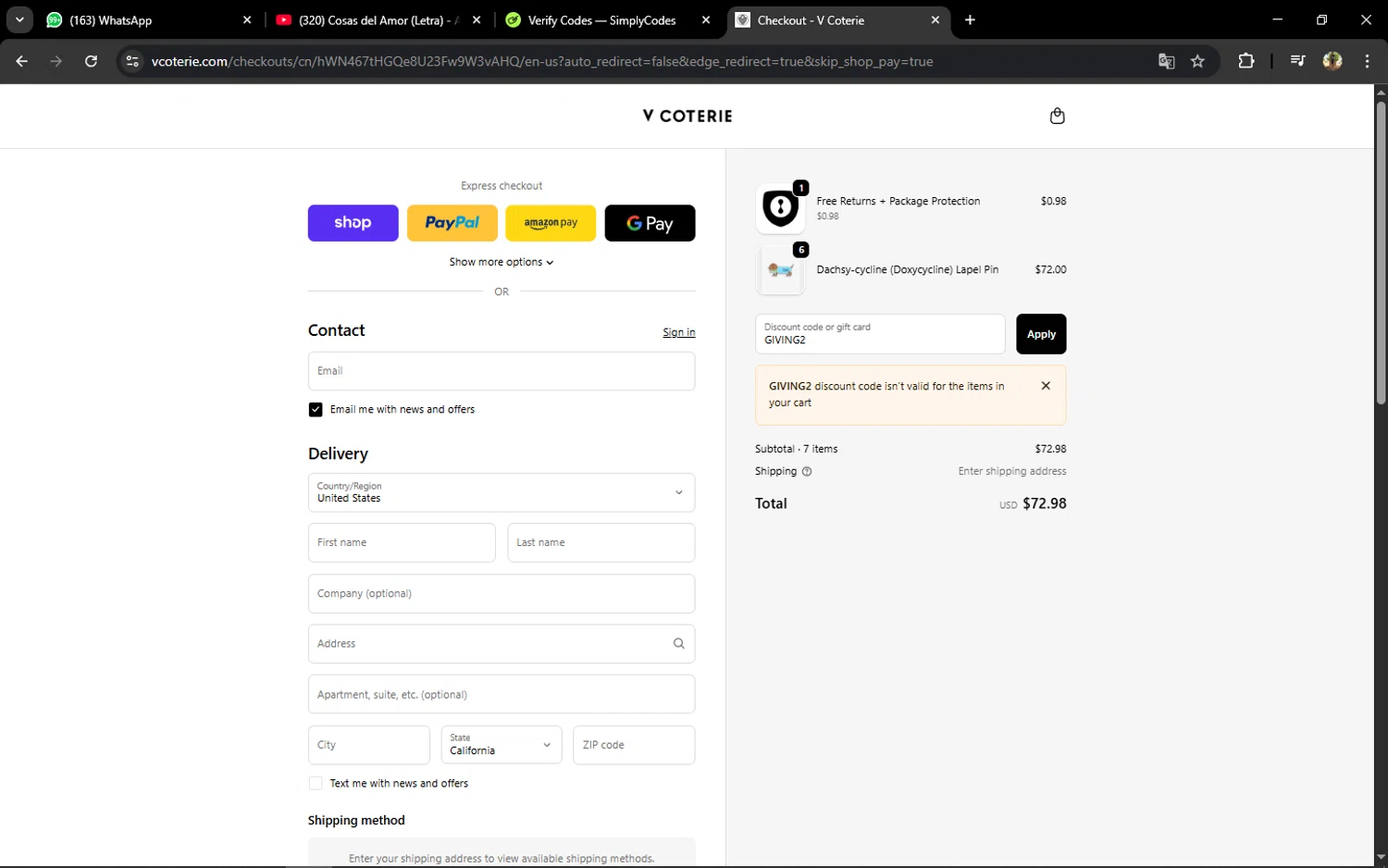Enable Text me with news and offers
Screen dimensions: 1388x868
tap(316, 783)
